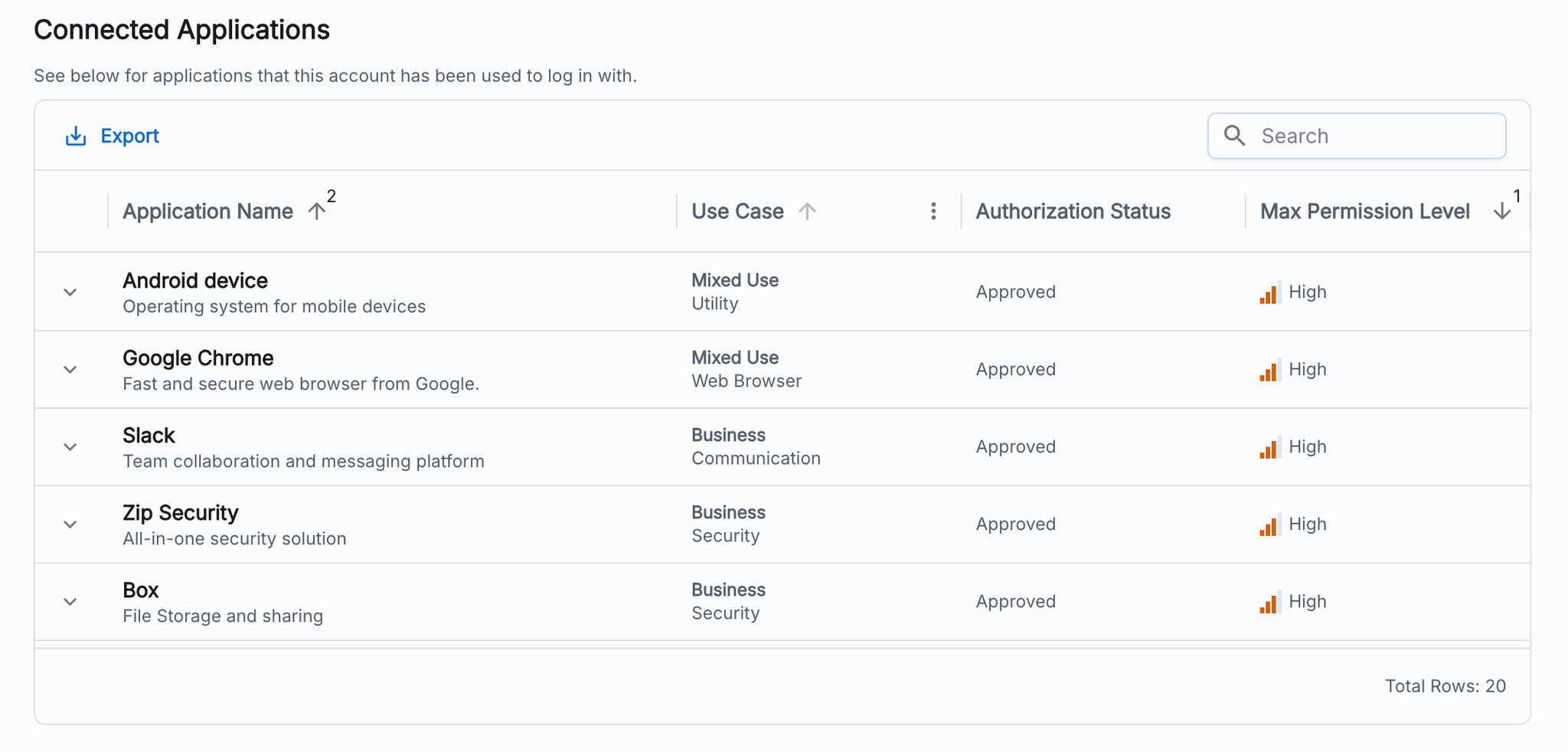Click the Export download icon
Viewport: 1568px width, 752px height.
coord(75,136)
